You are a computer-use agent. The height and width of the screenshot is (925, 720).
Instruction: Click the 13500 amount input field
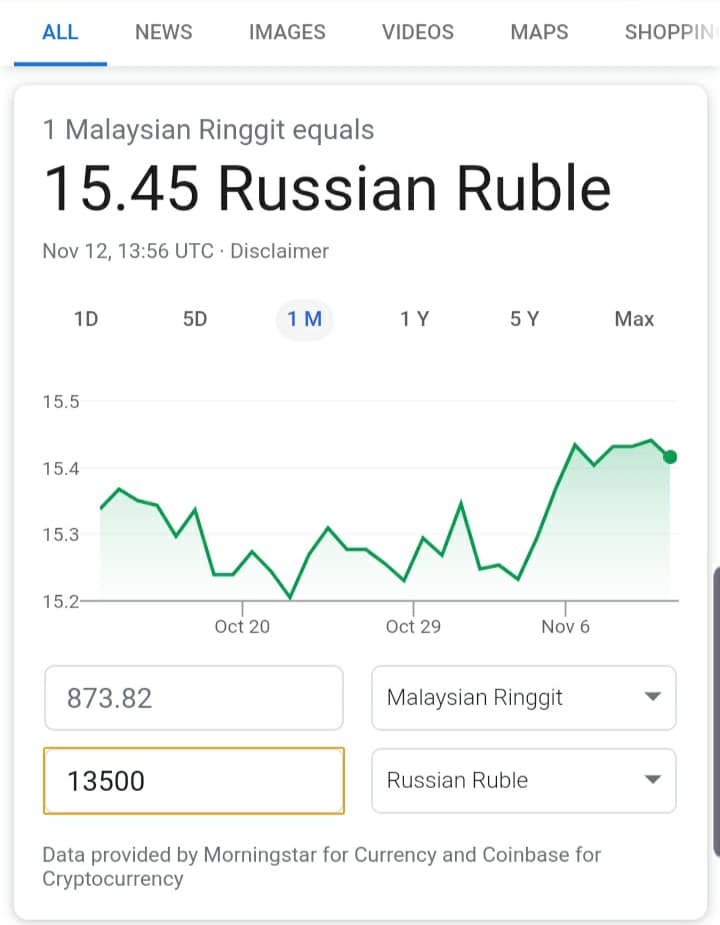point(194,781)
